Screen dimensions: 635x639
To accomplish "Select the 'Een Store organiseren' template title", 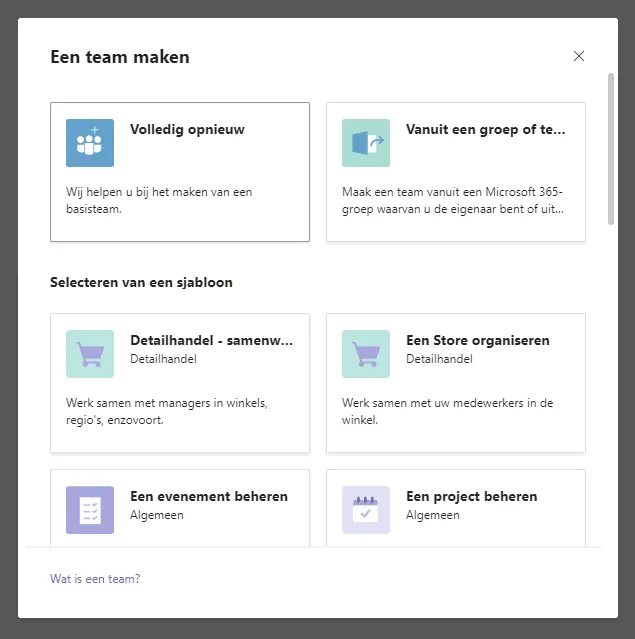I will pyautogui.click(x=477, y=340).
